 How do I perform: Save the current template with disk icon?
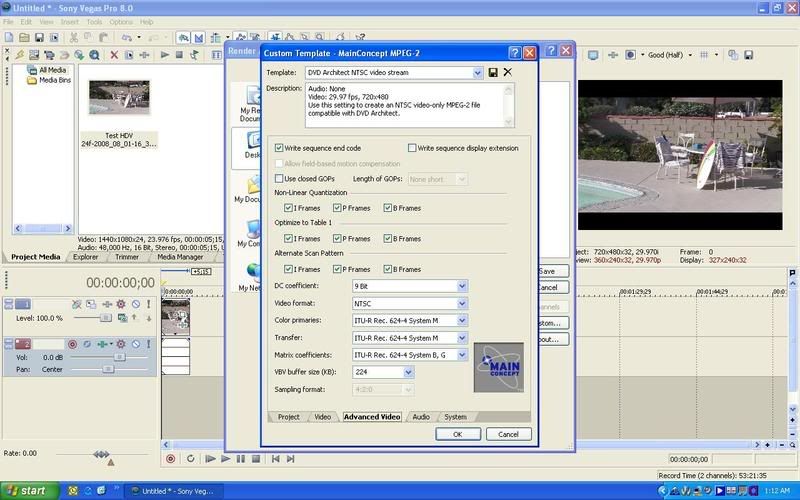493,72
